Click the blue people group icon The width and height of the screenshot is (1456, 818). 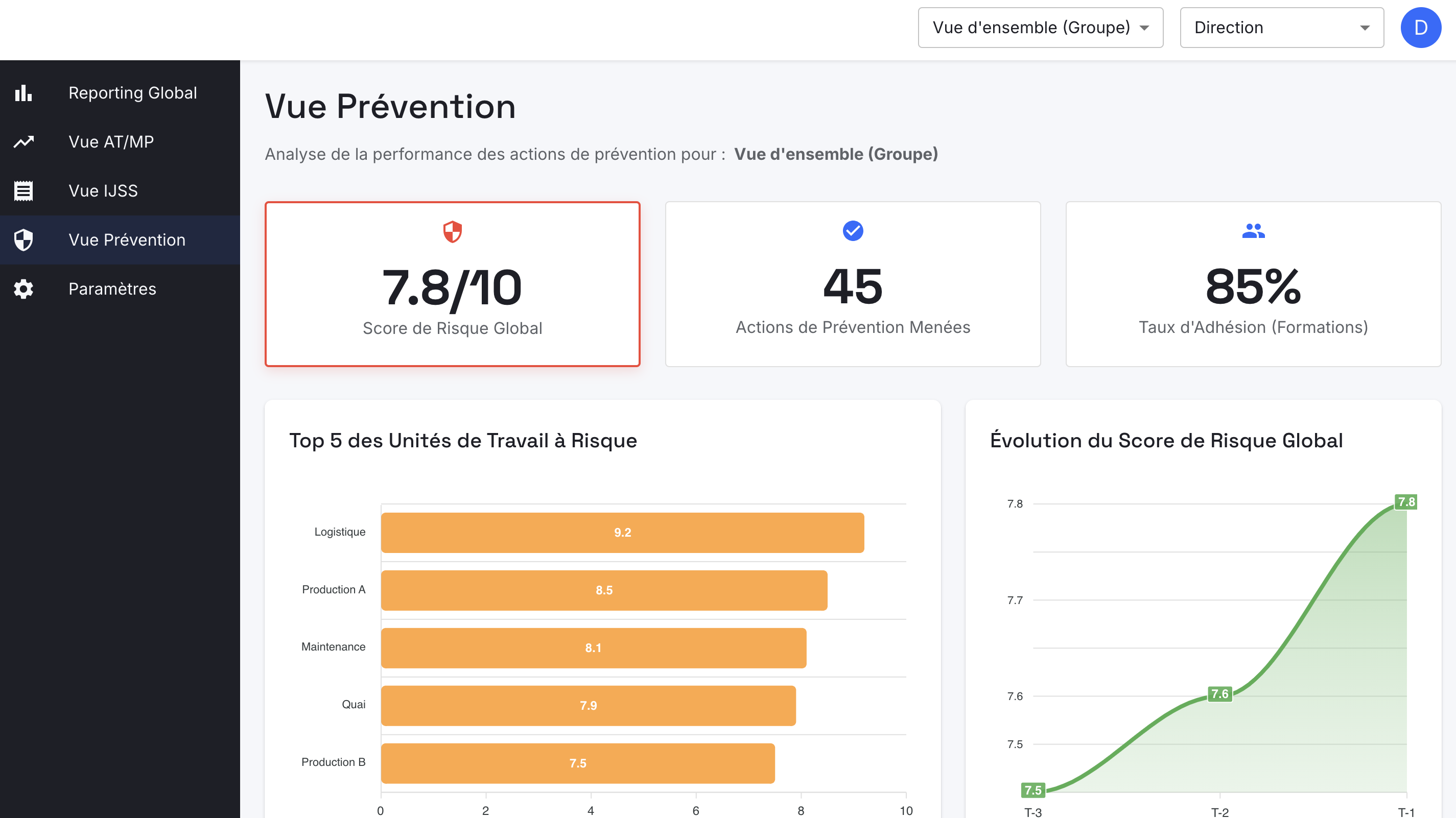click(1253, 230)
